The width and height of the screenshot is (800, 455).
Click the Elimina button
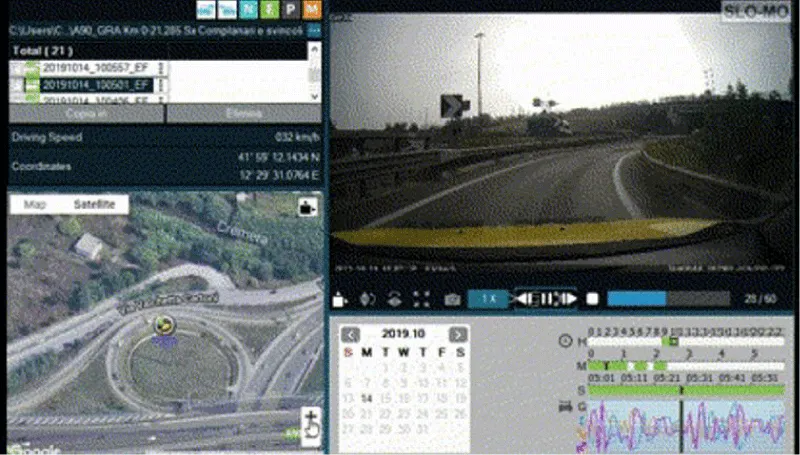(x=243, y=114)
